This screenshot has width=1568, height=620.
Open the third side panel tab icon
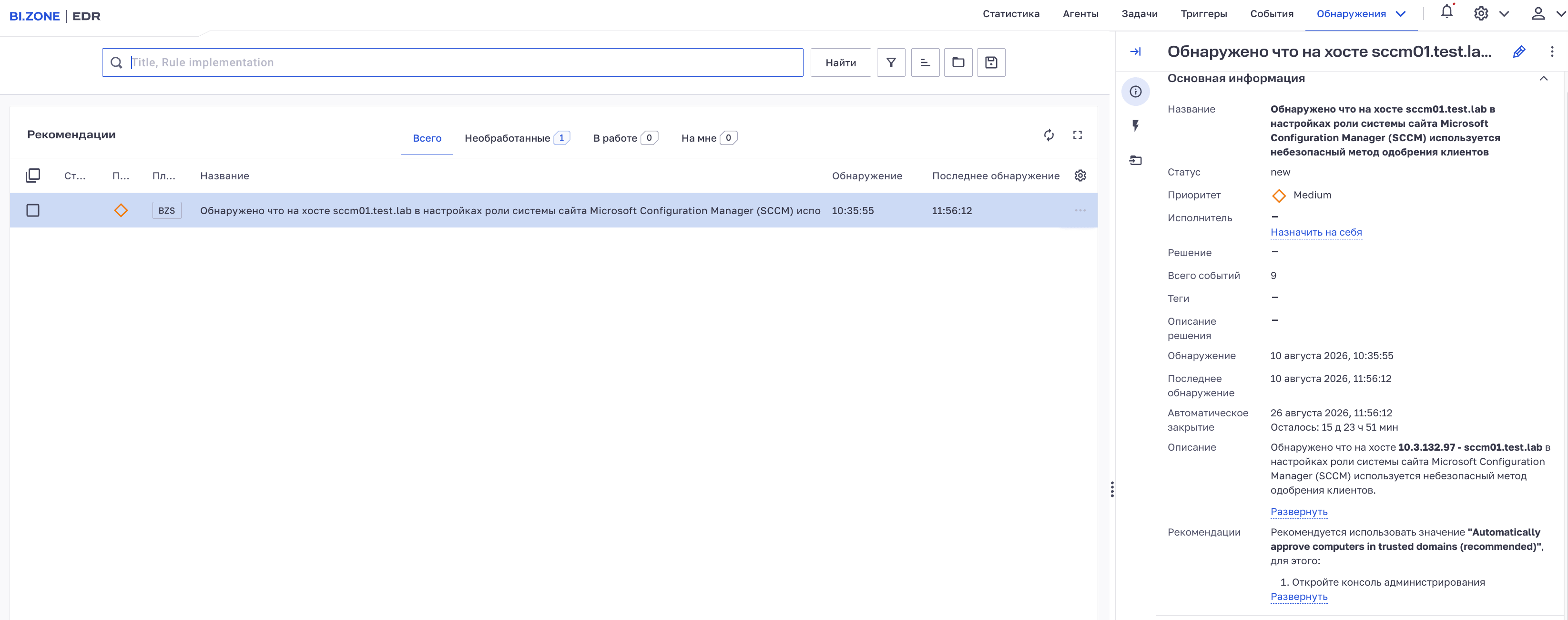[1135, 160]
